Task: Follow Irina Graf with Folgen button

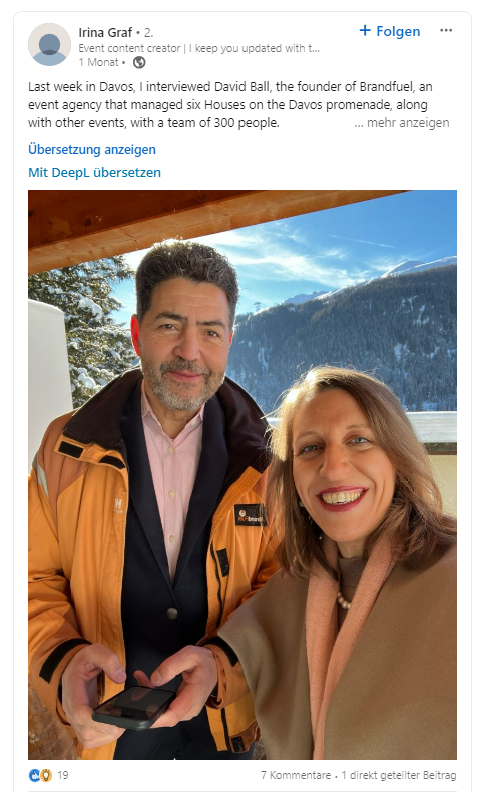Action: pos(390,31)
